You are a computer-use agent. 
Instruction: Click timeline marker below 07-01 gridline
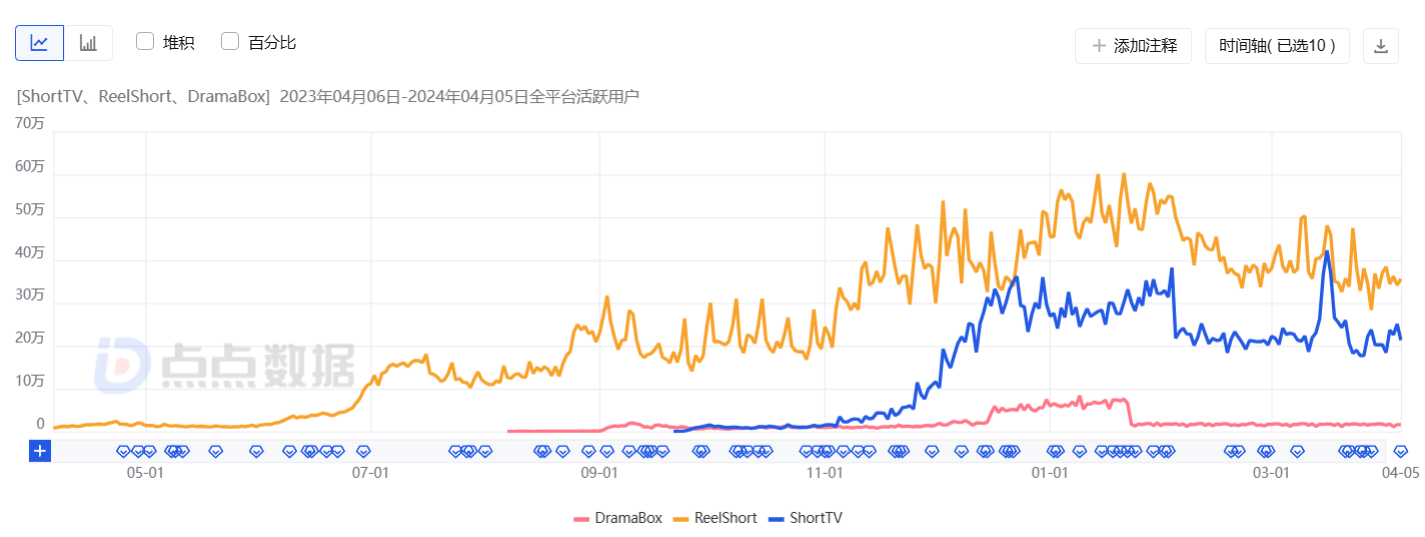(364, 451)
